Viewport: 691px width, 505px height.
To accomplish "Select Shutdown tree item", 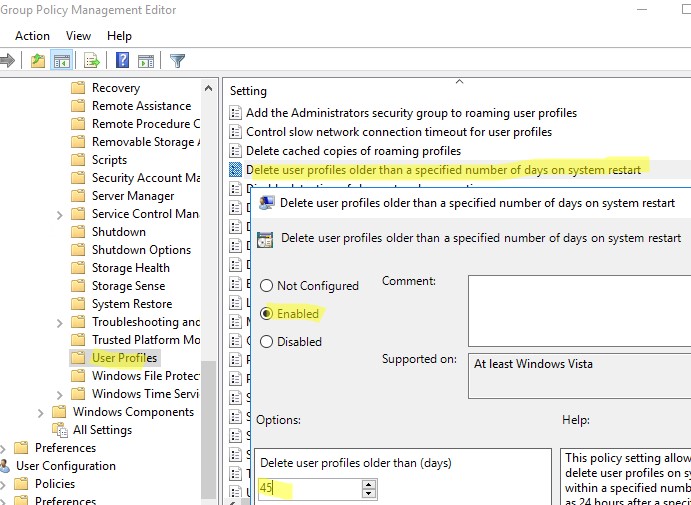I will coord(119,232).
